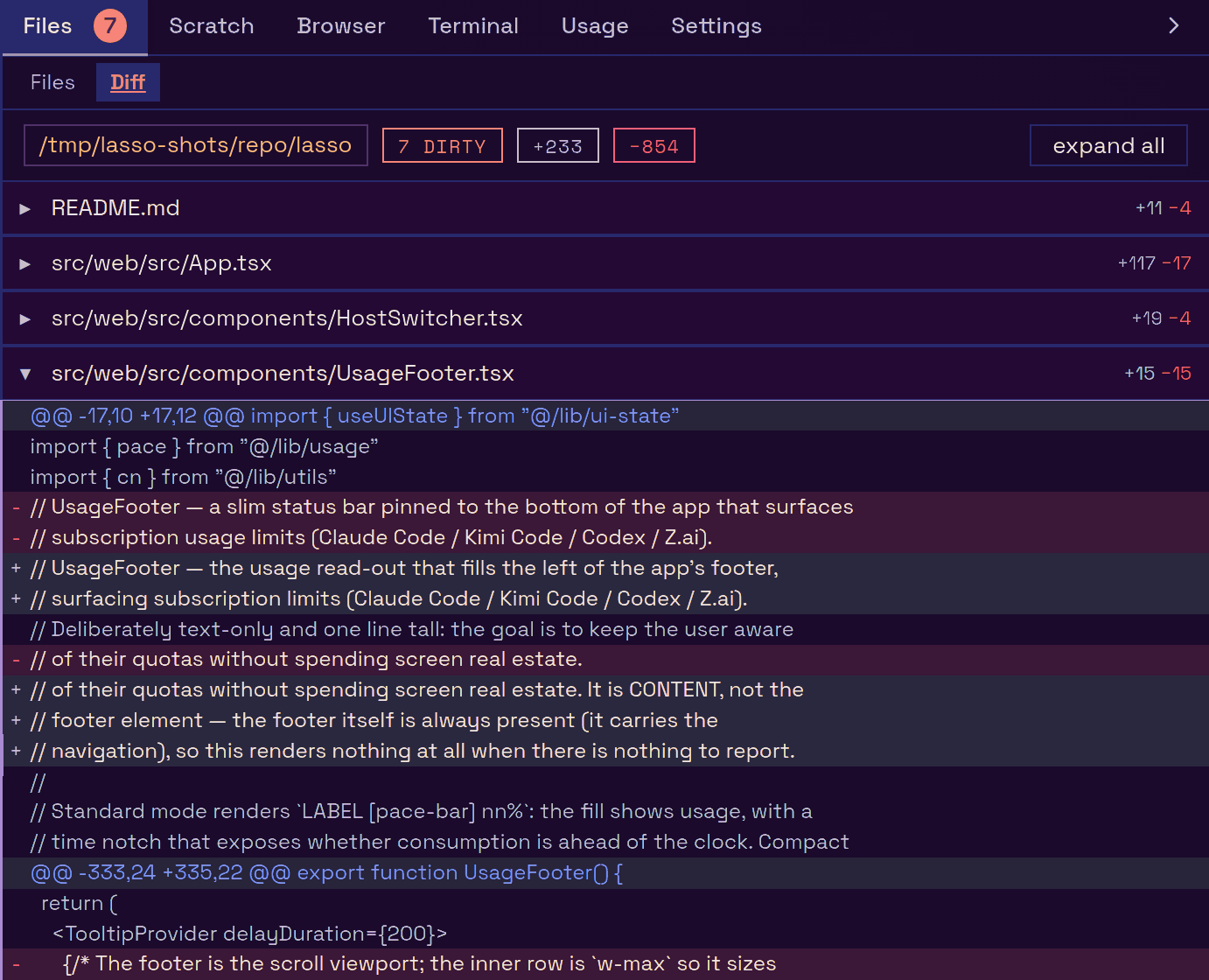The height and width of the screenshot is (980, 1209).
Task: Click the orange 7 badge on Files tab
Action: pyautogui.click(x=110, y=25)
